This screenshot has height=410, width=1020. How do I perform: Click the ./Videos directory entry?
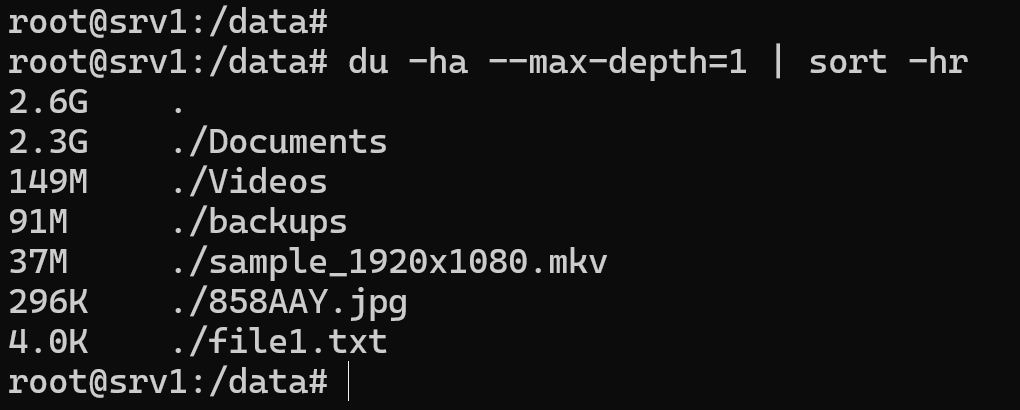point(247,182)
